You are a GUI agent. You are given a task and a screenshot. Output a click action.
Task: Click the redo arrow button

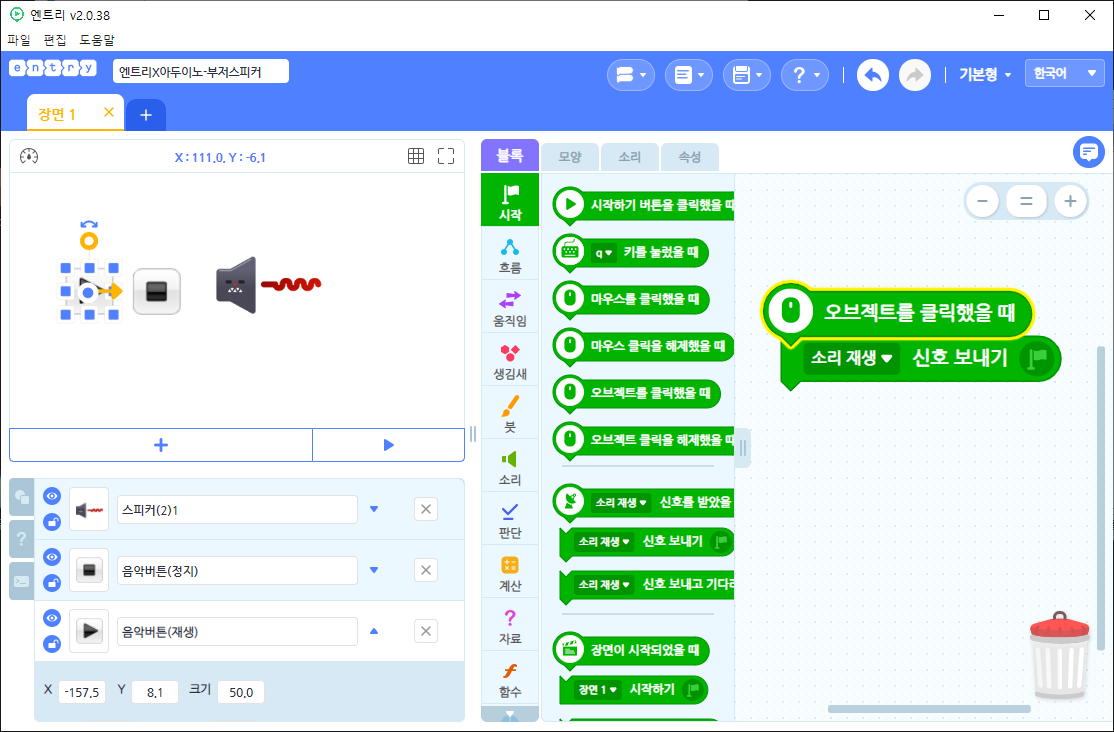[x=915, y=75]
